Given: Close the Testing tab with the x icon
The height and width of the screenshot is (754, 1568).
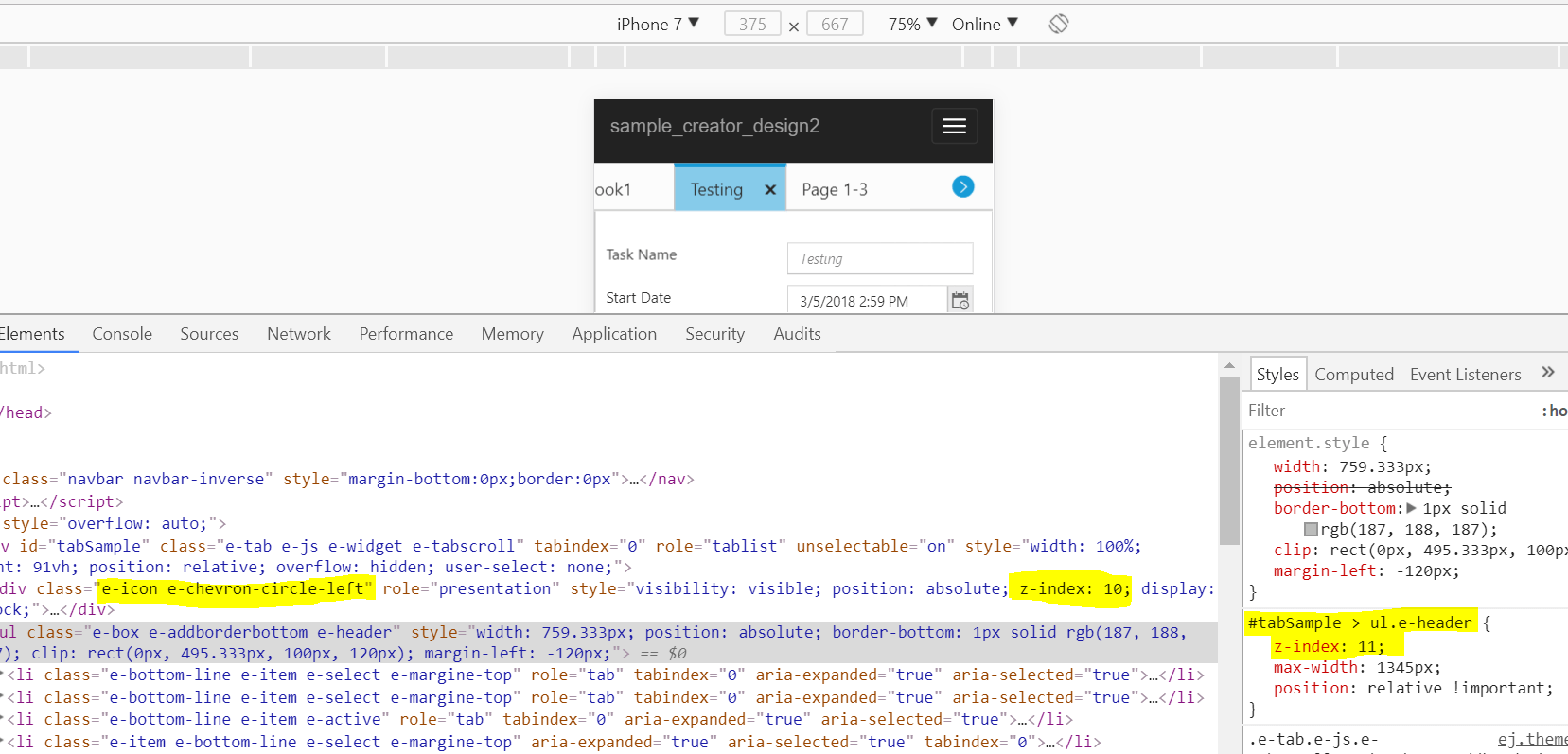Looking at the screenshot, I should tap(770, 190).
